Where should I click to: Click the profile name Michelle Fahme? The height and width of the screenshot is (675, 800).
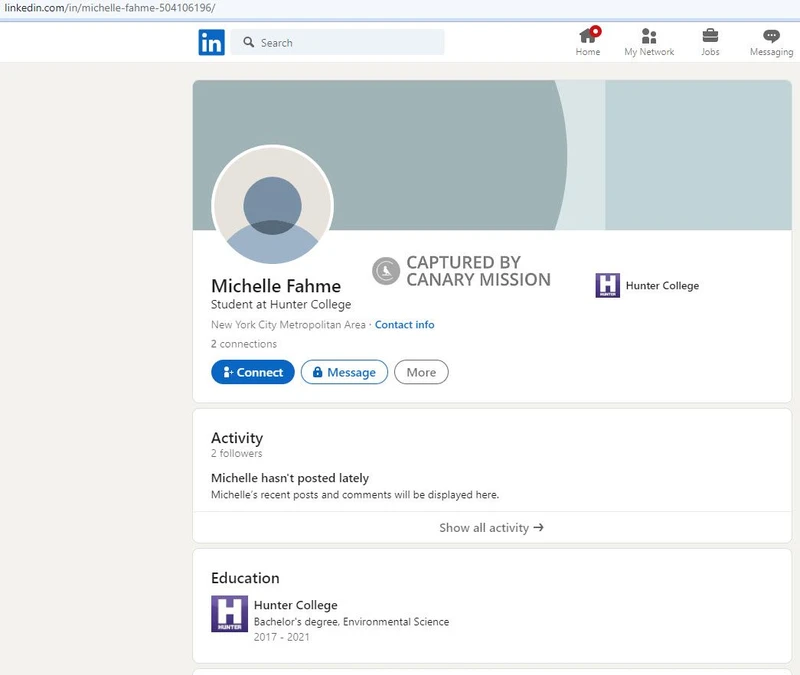(x=276, y=286)
